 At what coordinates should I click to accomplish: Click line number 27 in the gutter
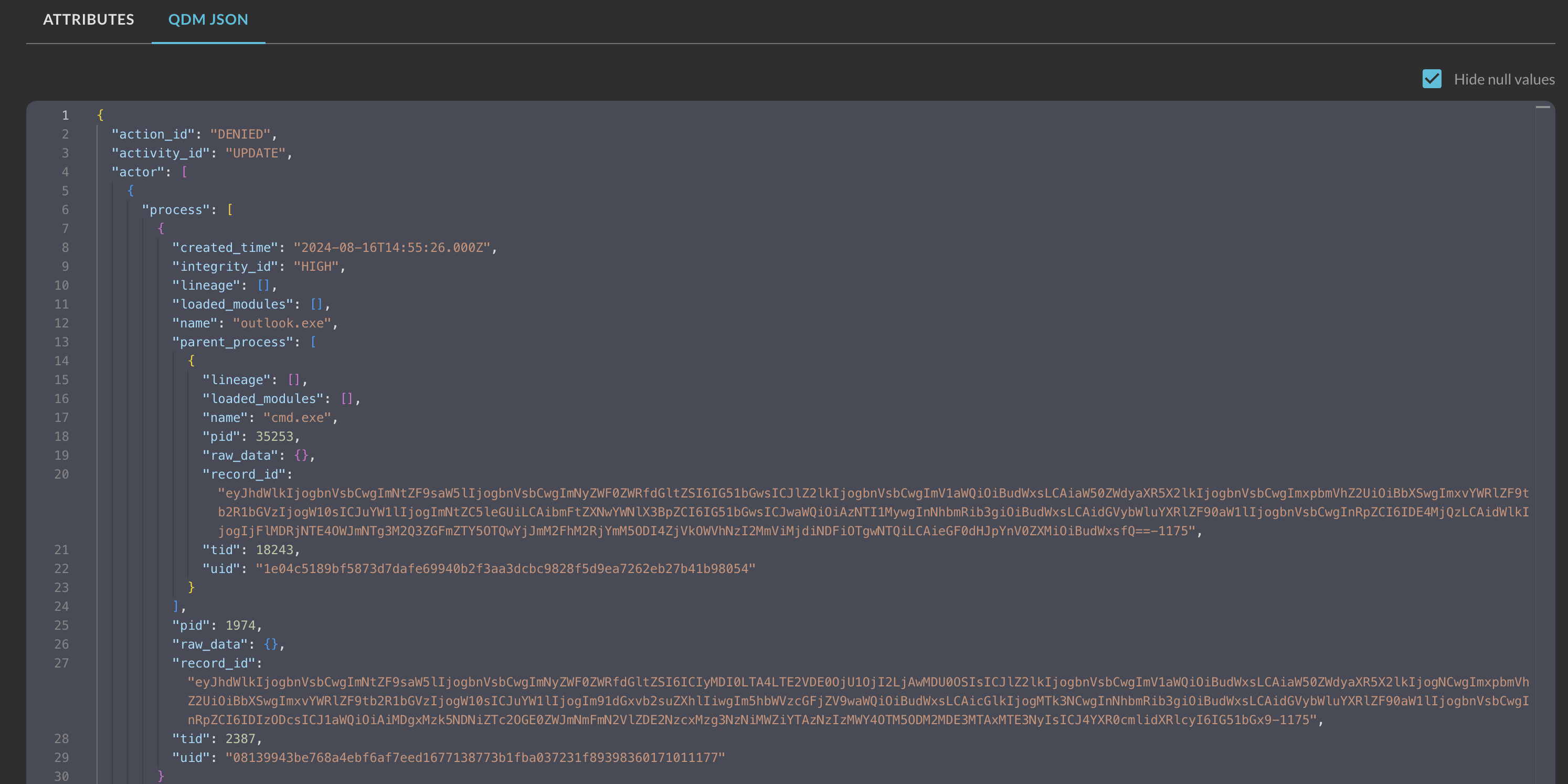pos(61,663)
